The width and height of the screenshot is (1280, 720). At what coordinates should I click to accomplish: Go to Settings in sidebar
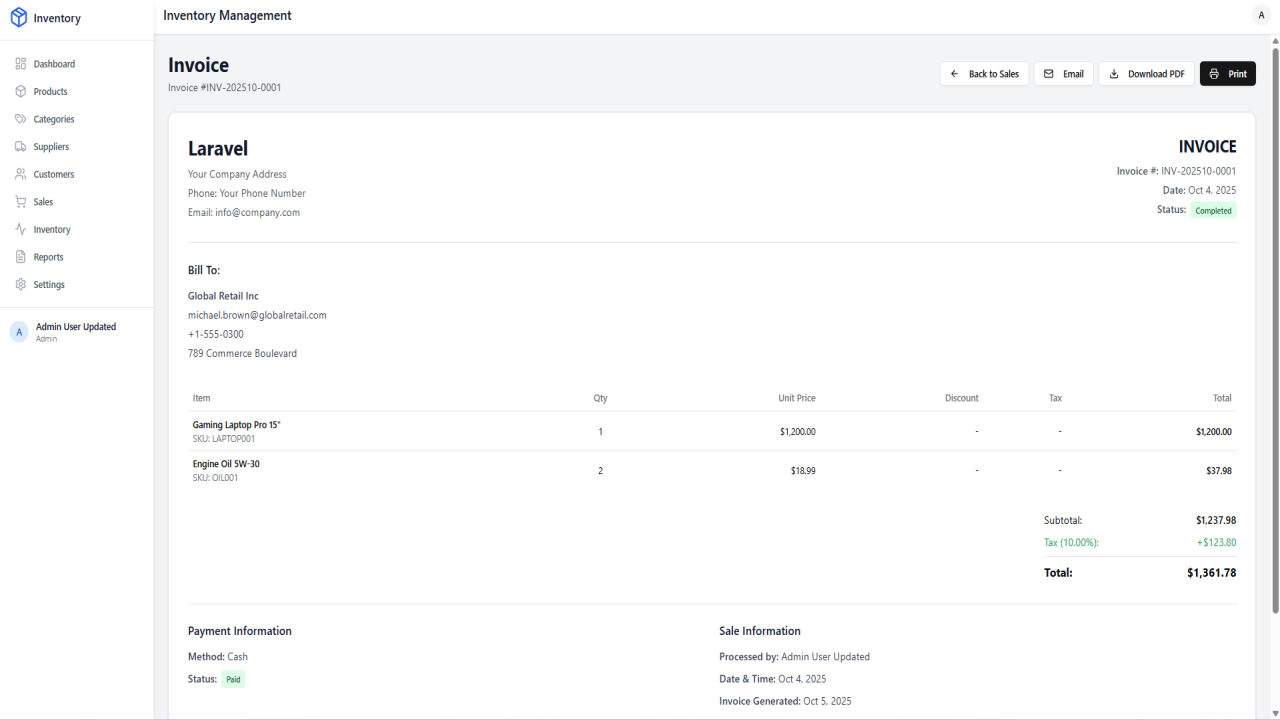[76, 284]
